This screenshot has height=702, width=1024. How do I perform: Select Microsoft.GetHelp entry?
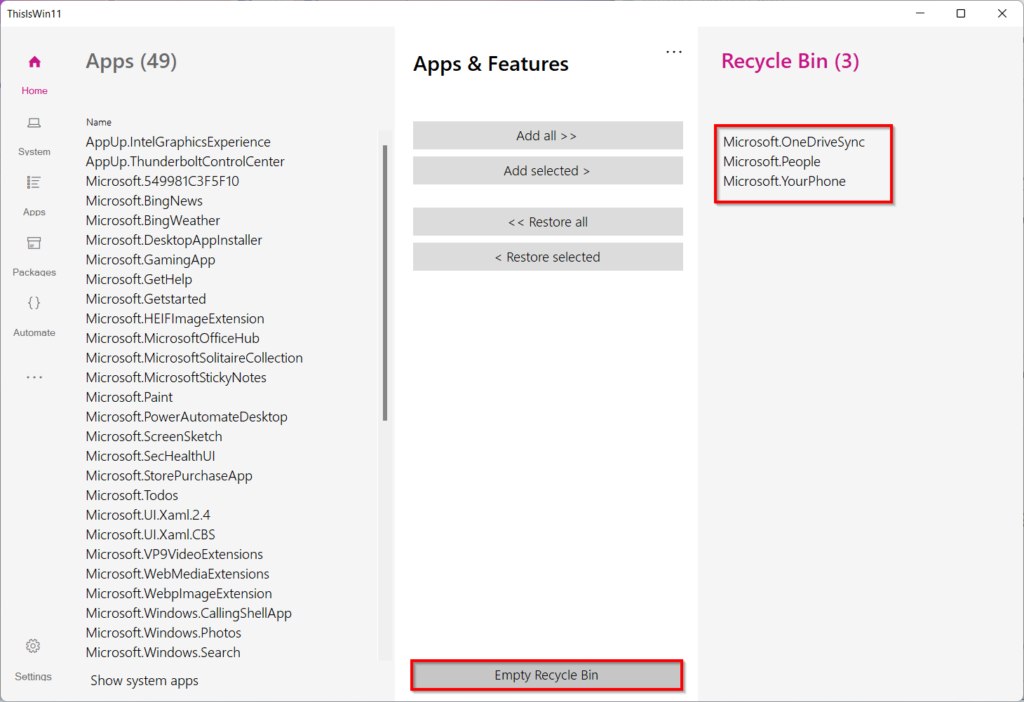pyautogui.click(x=138, y=279)
